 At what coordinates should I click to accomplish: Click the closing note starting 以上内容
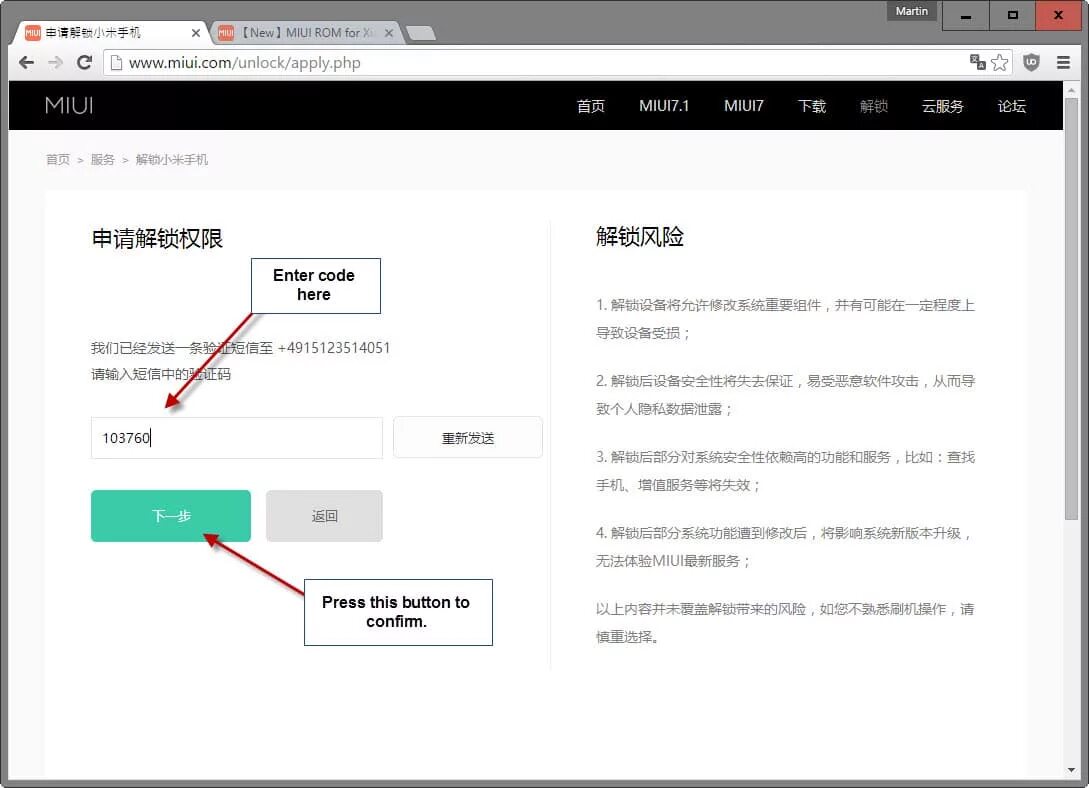pyautogui.click(x=785, y=623)
